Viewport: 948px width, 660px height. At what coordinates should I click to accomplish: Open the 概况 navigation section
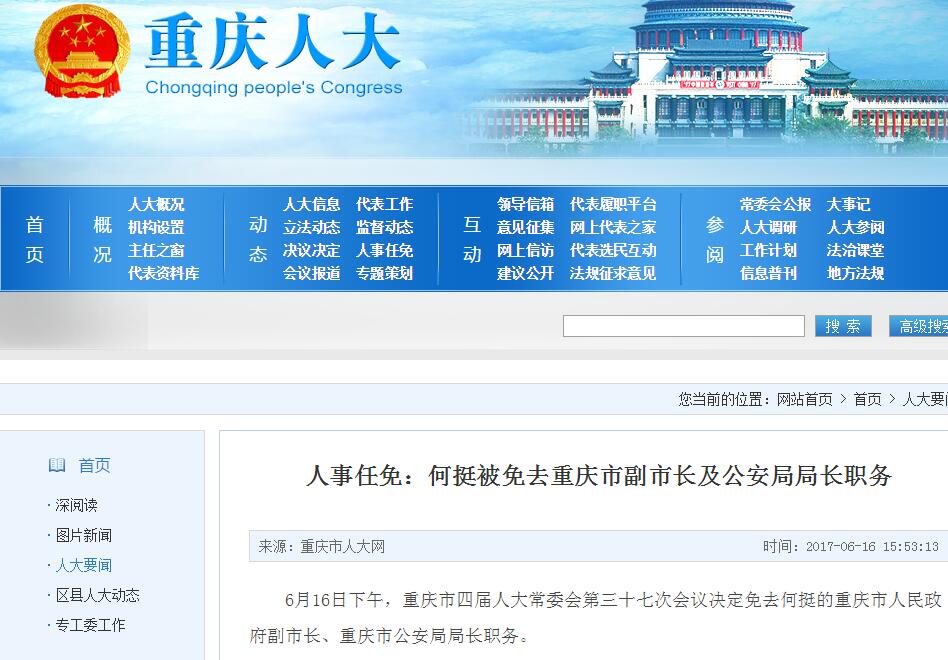click(102, 239)
